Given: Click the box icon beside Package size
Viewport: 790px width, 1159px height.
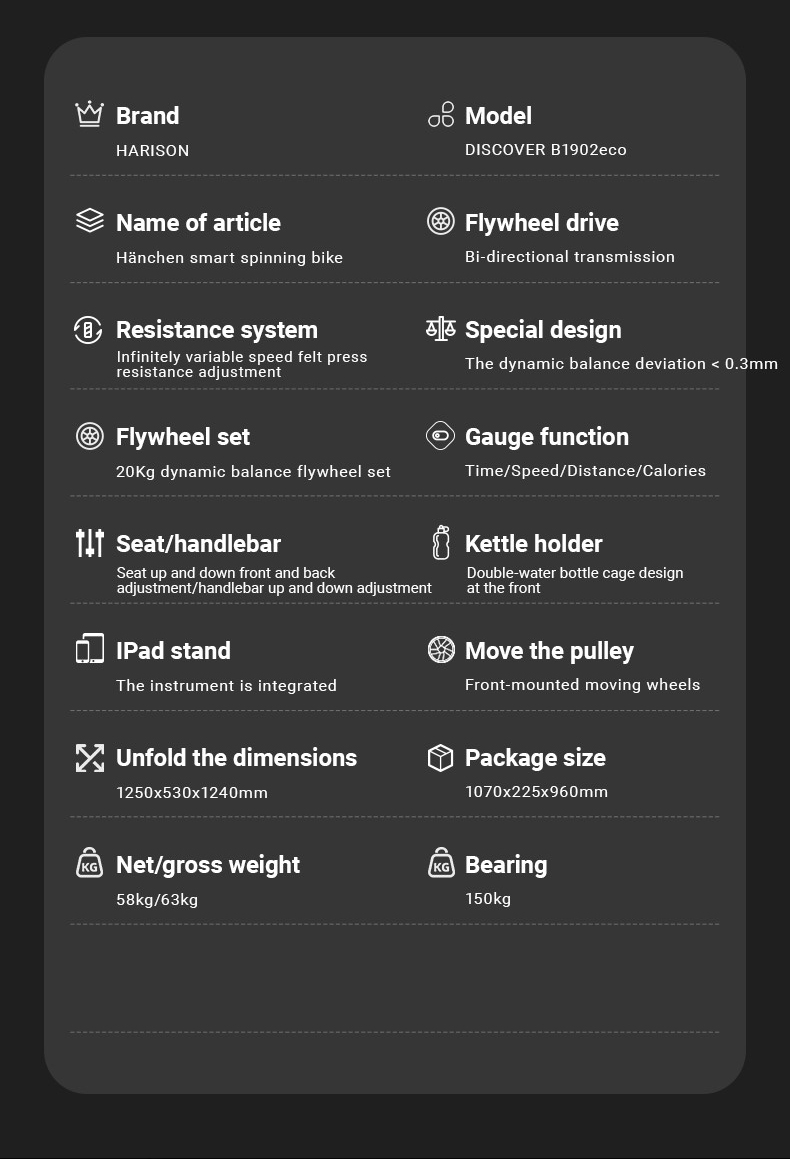Looking at the screenshot, I should (440, 758).
